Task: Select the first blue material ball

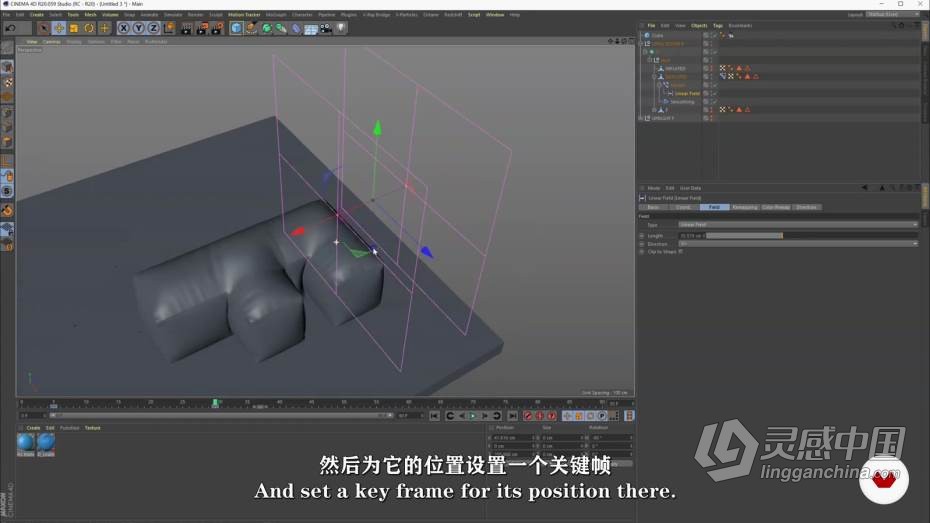Action: (26, 442)
